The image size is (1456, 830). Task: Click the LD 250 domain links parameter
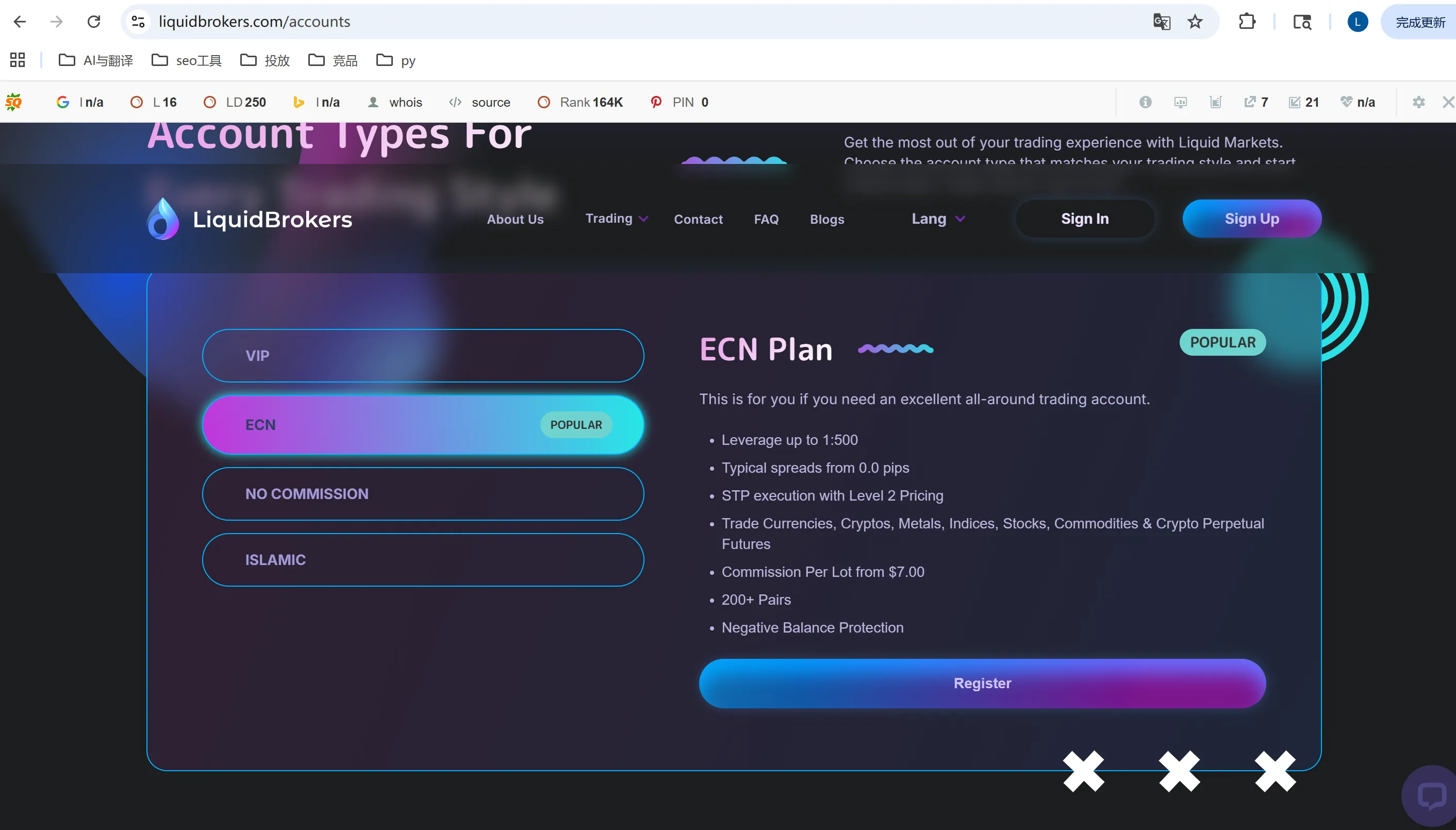(235, 102)
